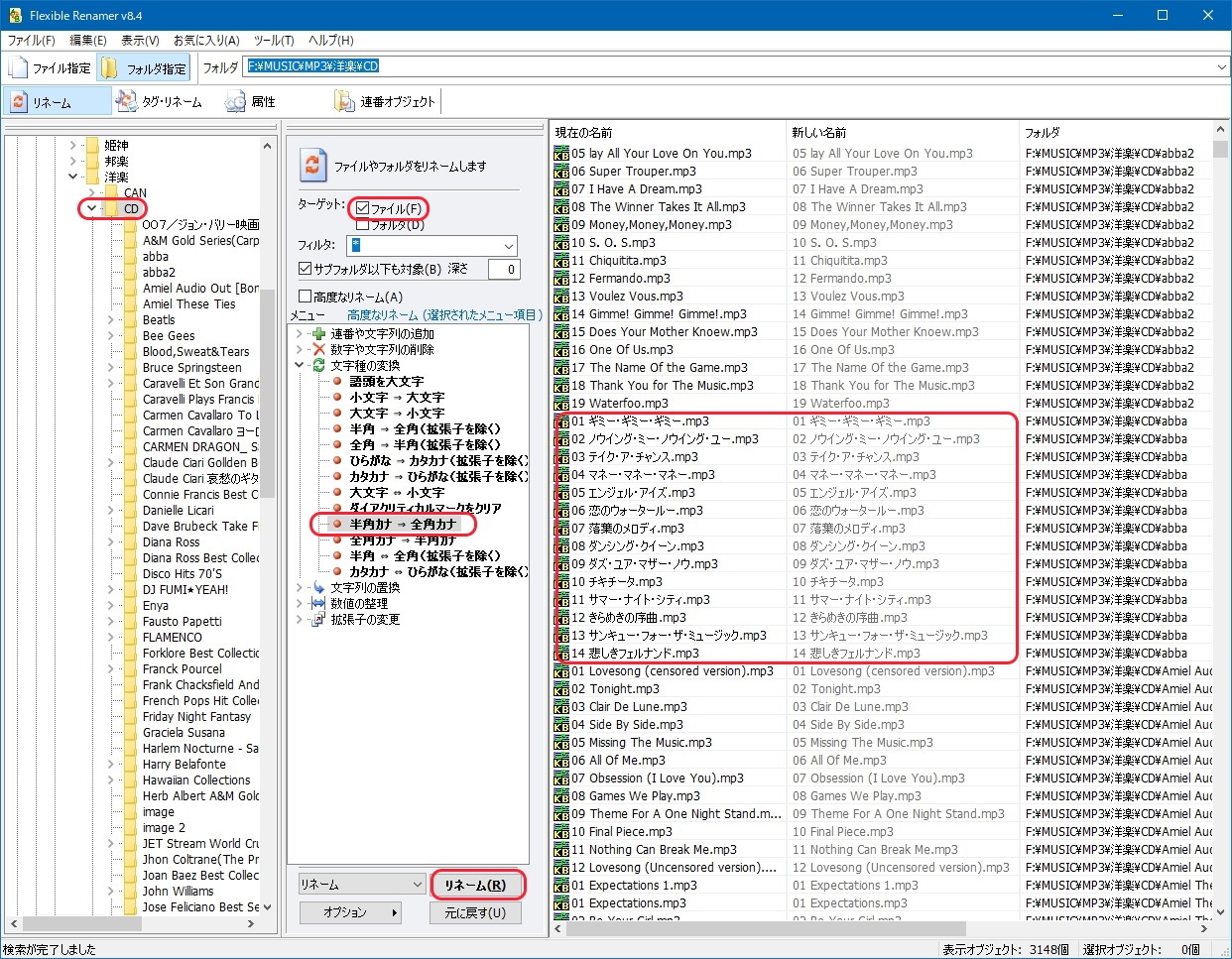
Task: Open the フィルタ dropdown list
Action: (x=509, y=246)
